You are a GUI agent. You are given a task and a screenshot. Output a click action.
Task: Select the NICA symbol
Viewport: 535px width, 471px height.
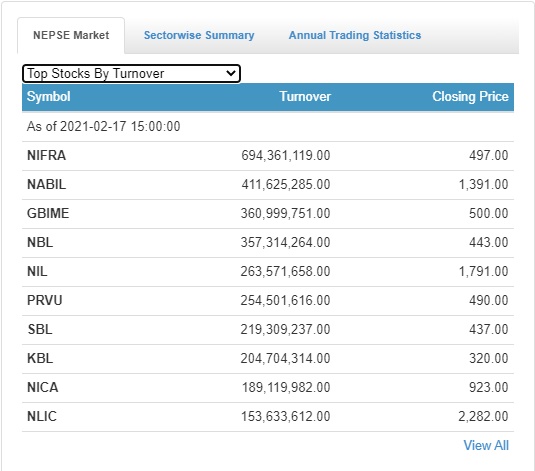point(43,387)
